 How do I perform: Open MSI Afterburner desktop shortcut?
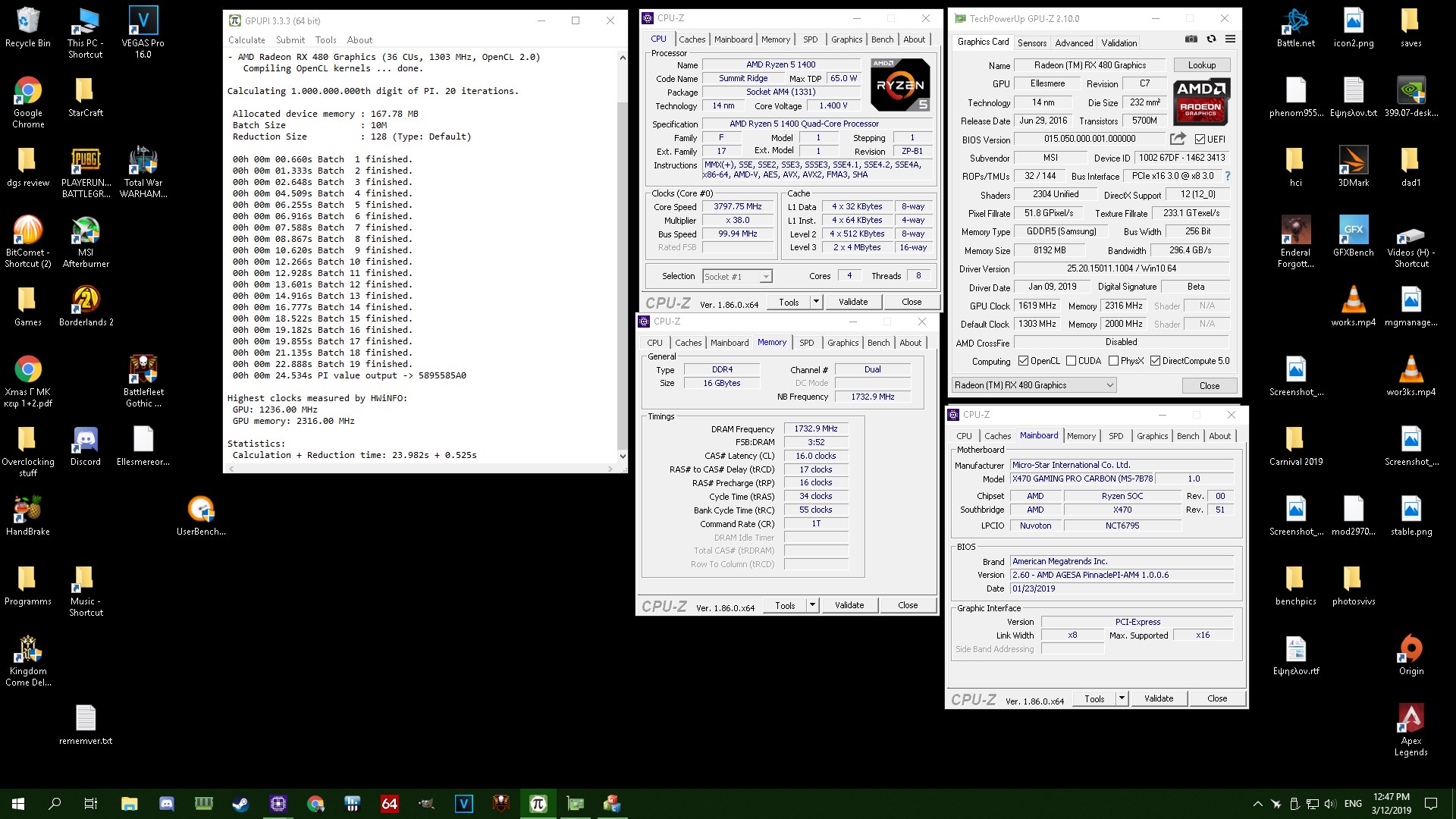tap(86, 242)
